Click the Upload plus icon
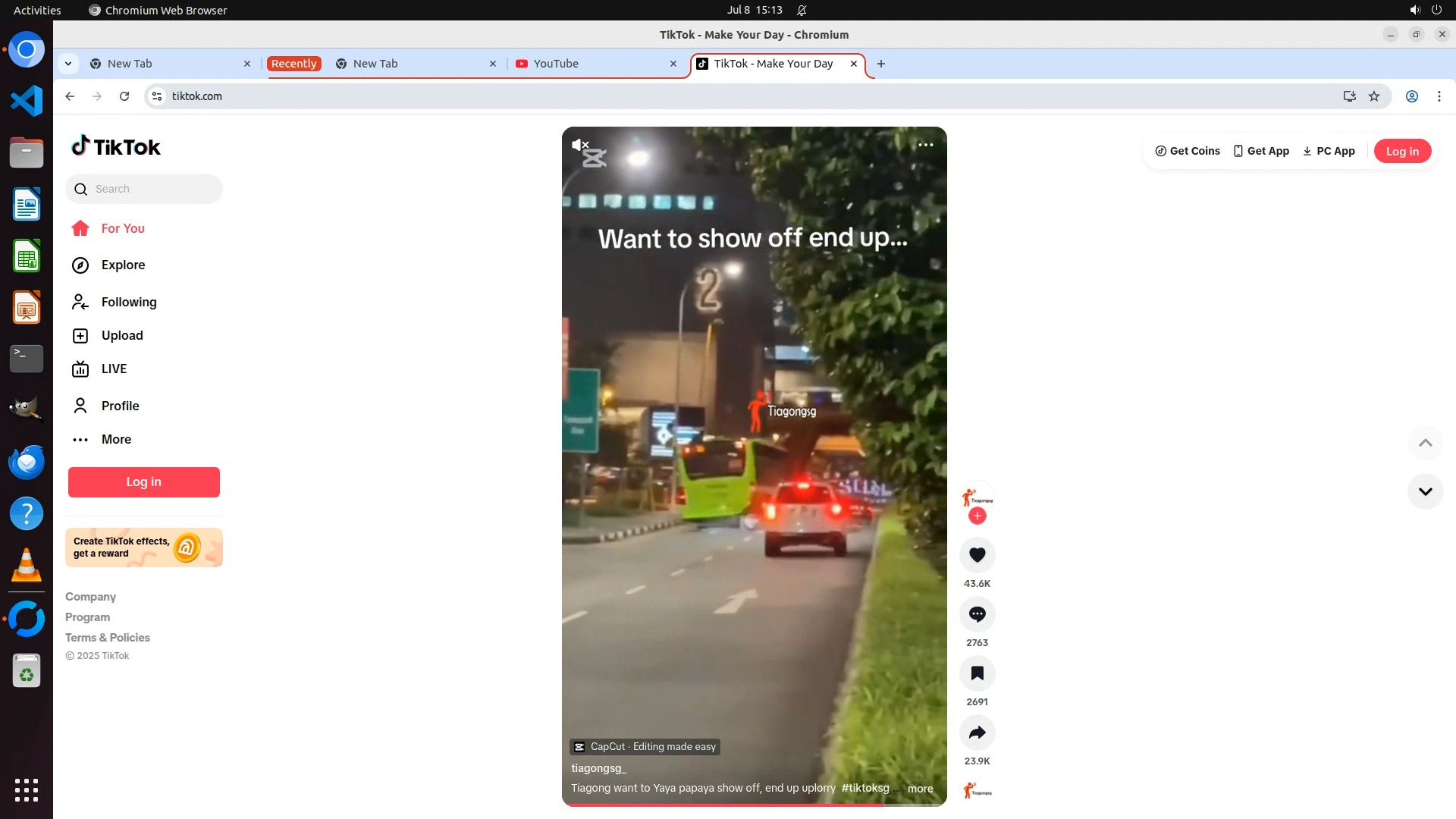This screenshot has width=1456, height=819. (80, 336)
